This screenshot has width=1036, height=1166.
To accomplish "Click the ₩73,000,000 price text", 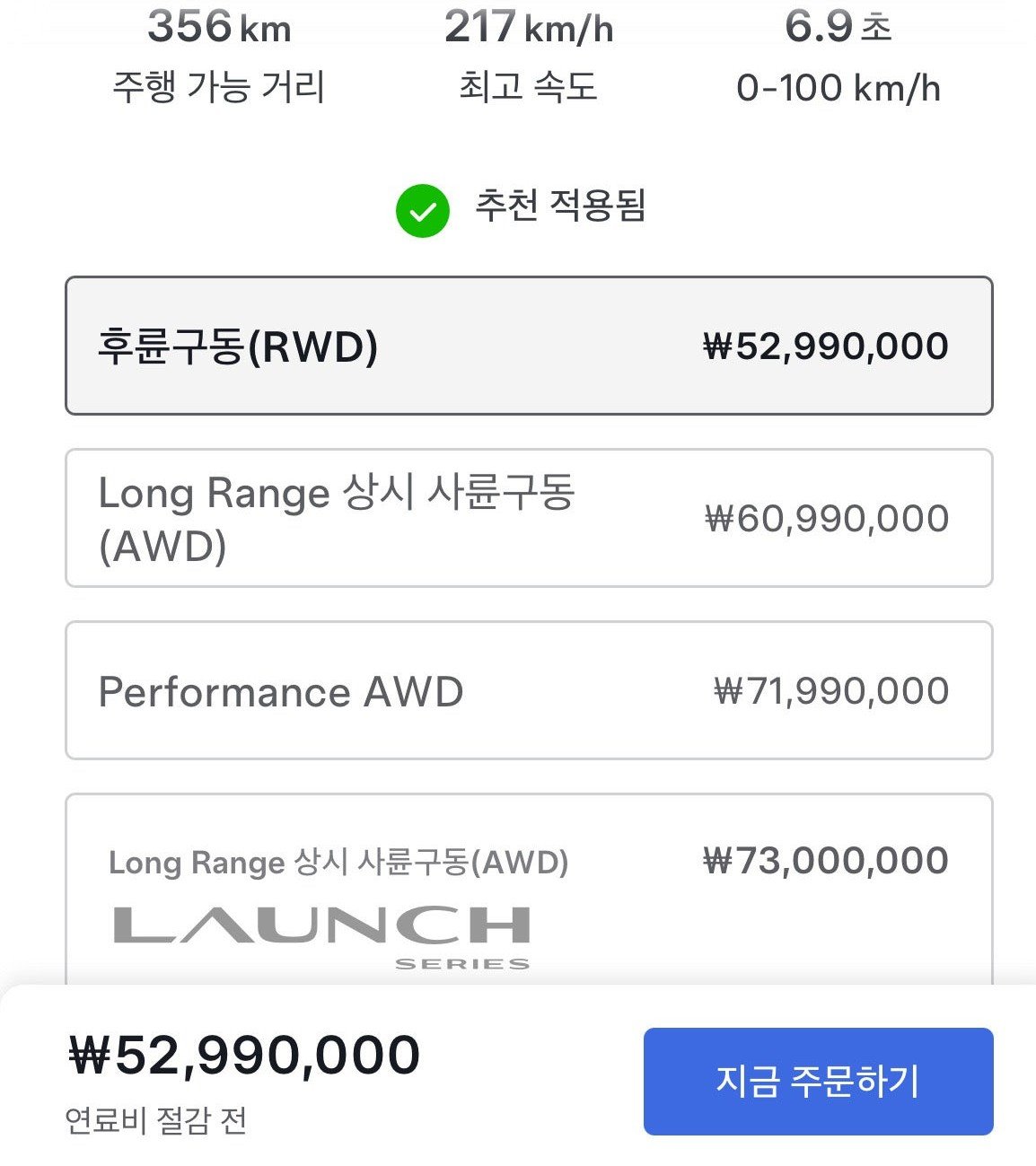I will pyautogui.click(x=826, y=861).
